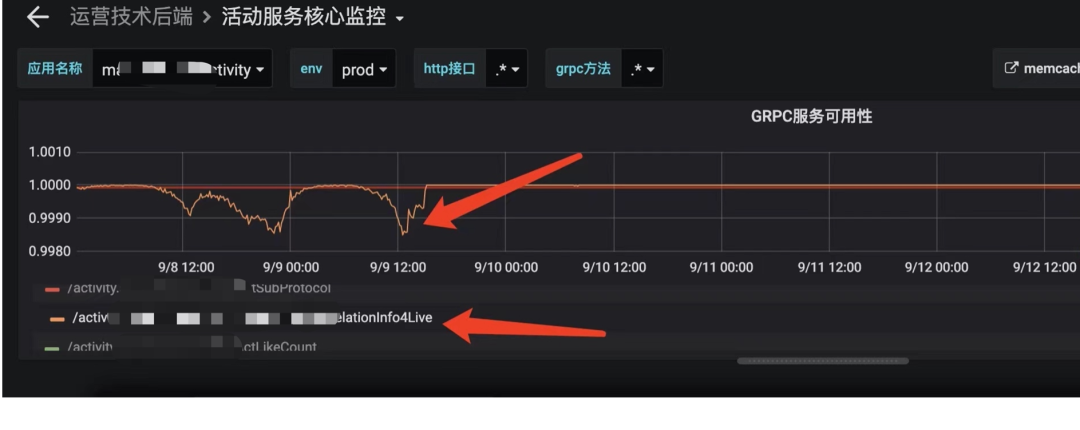Image resolution: width=1080 pixels, height=430 pixels.
Task: Click the red color swatch of tSubProtocol series
Action: [52, 289]
